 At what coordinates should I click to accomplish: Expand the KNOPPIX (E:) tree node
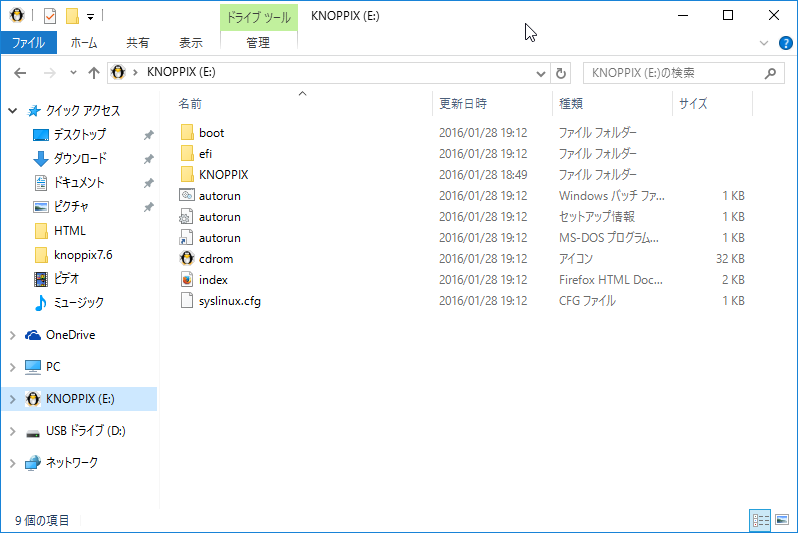(x=13, y=399)
